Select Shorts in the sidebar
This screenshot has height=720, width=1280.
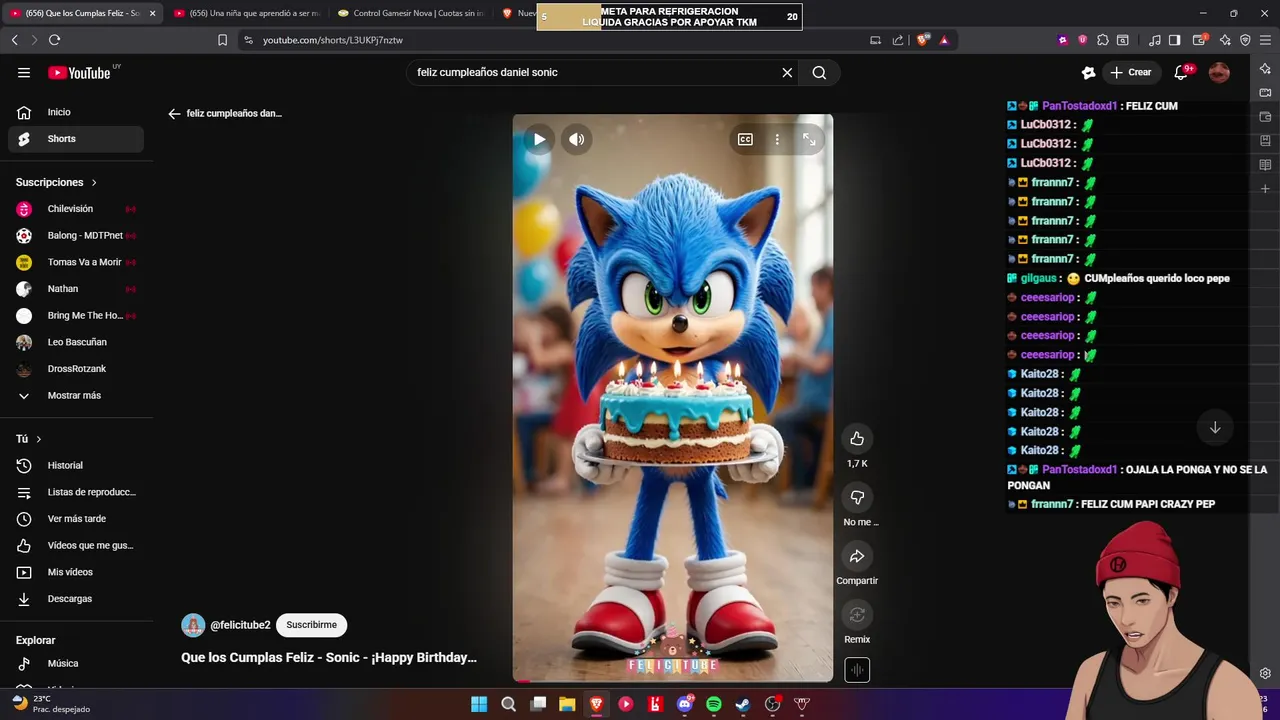[x=76, y=139]
